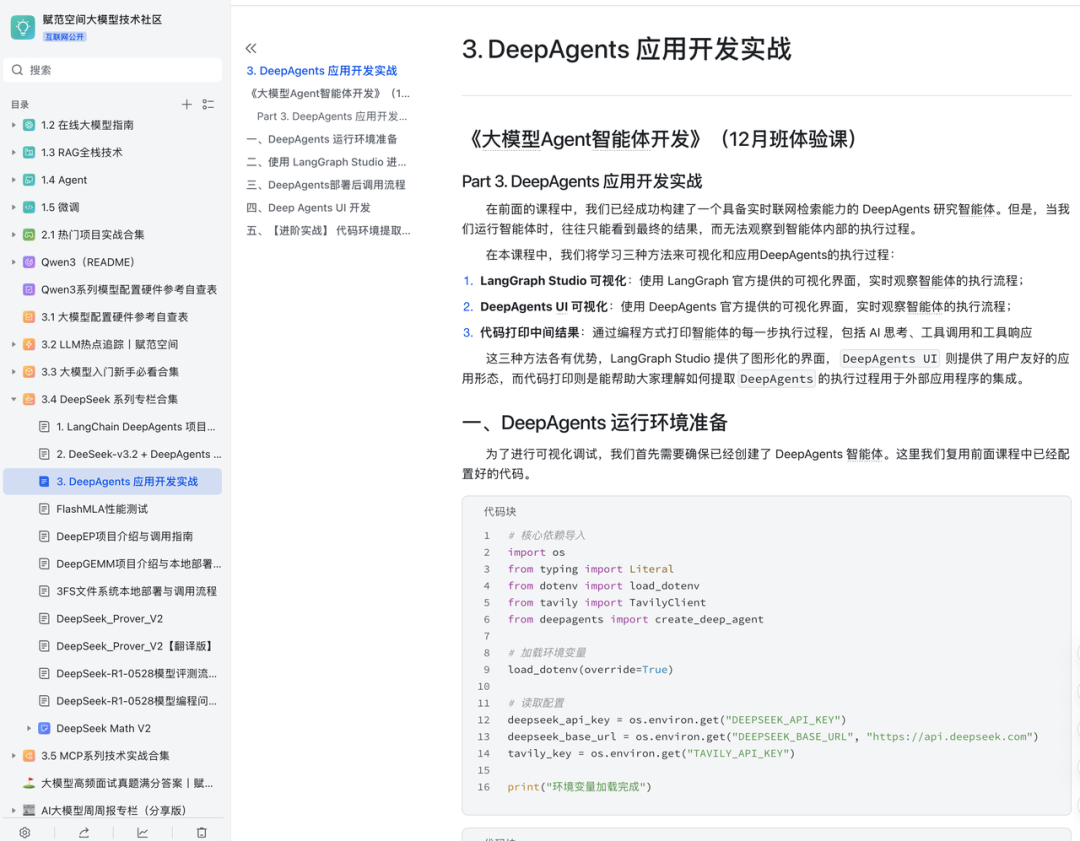Select 3. DeepAgents 应用开发实战 in sidebar tree
Viewport: 1080px width, 841px height.
pyautogui.click(x=113, y=481)
